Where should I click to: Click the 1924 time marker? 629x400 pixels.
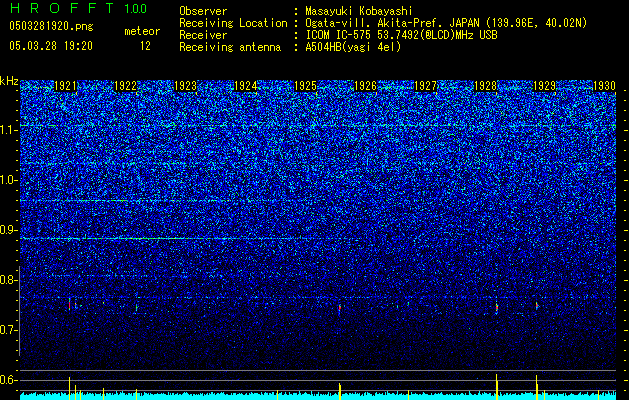[246, 86]
